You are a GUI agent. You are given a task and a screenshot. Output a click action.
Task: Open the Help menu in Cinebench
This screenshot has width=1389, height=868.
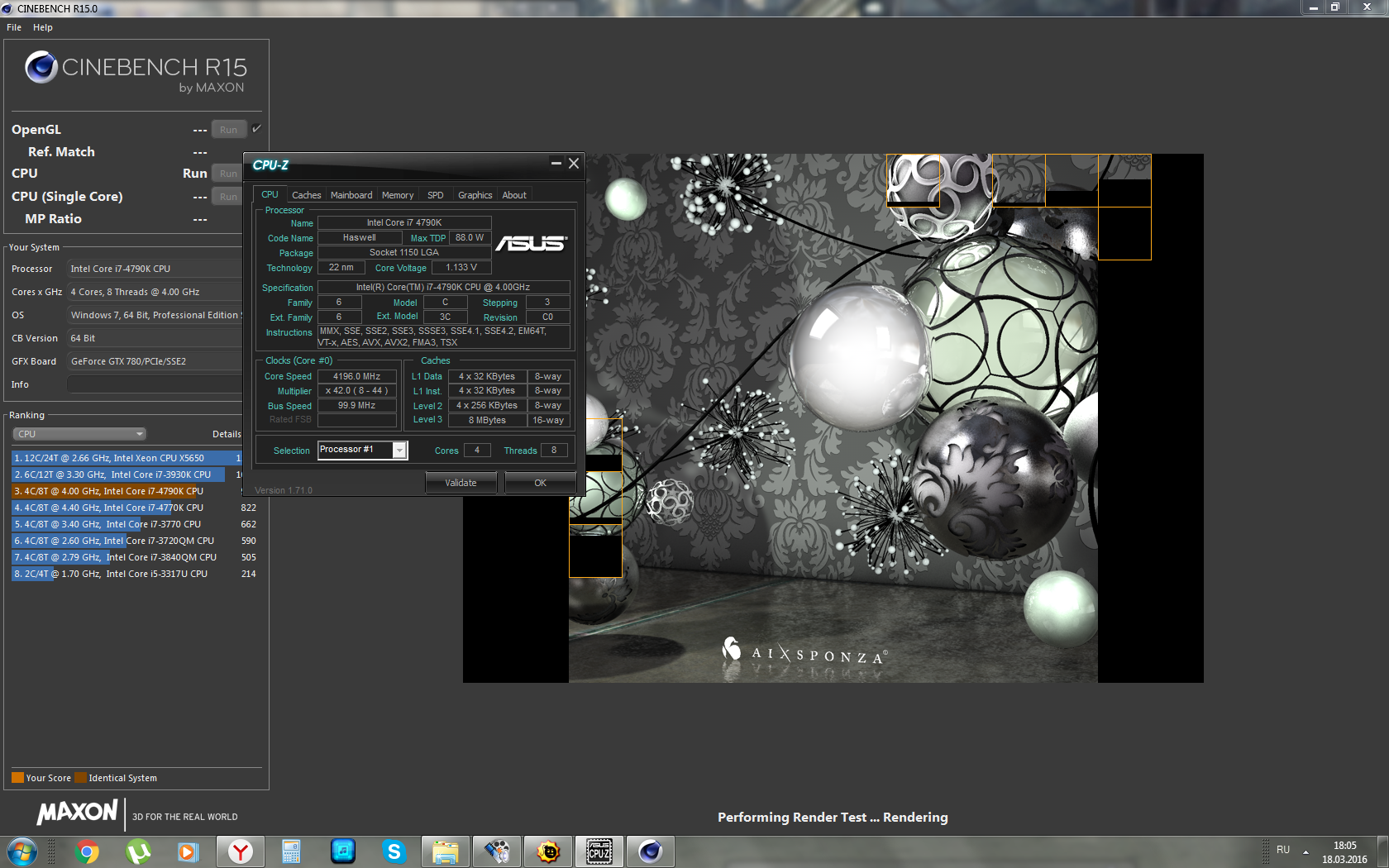tap(43, 27)
